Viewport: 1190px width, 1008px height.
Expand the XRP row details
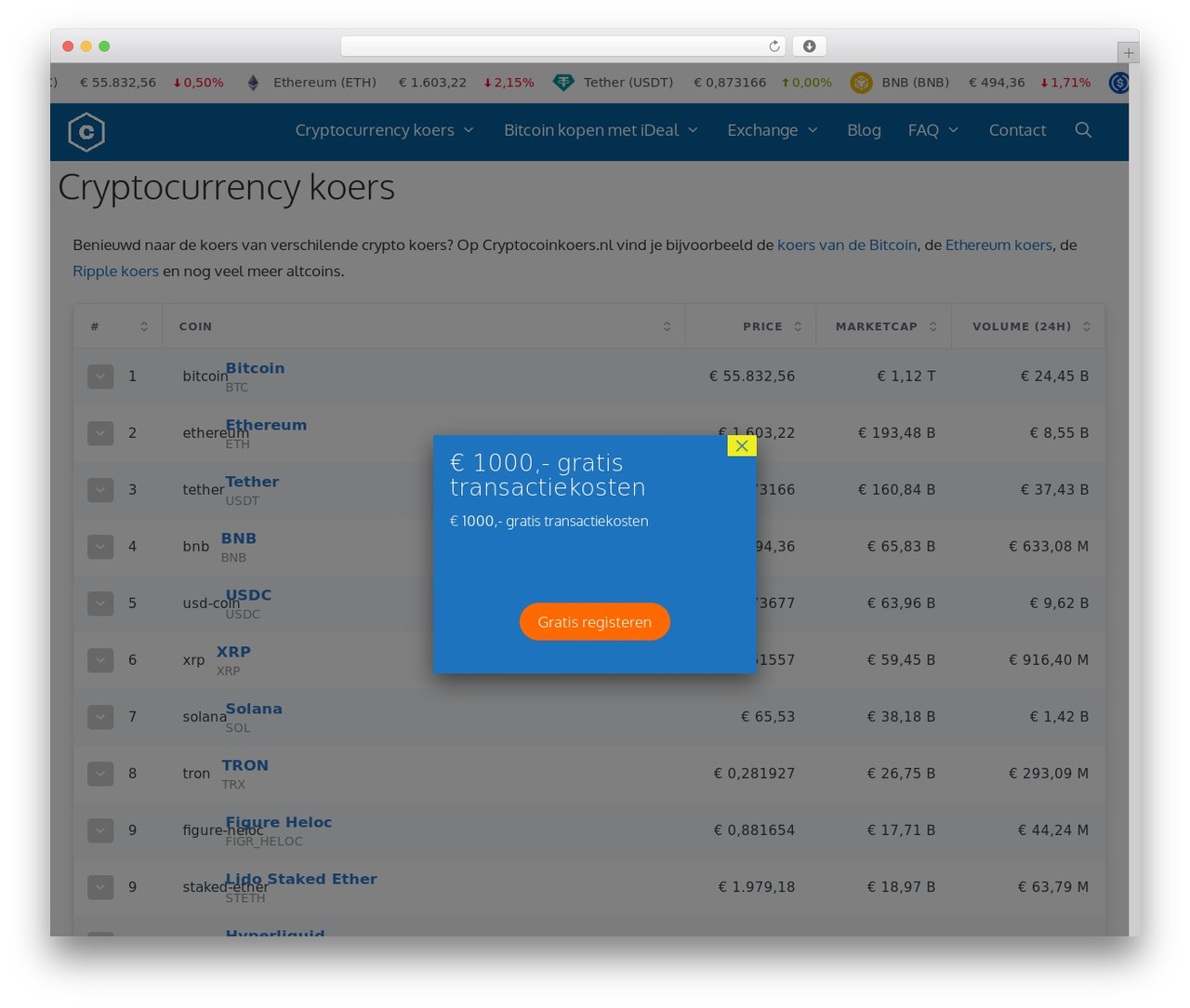pyautogui.click(x=100, y=660)
